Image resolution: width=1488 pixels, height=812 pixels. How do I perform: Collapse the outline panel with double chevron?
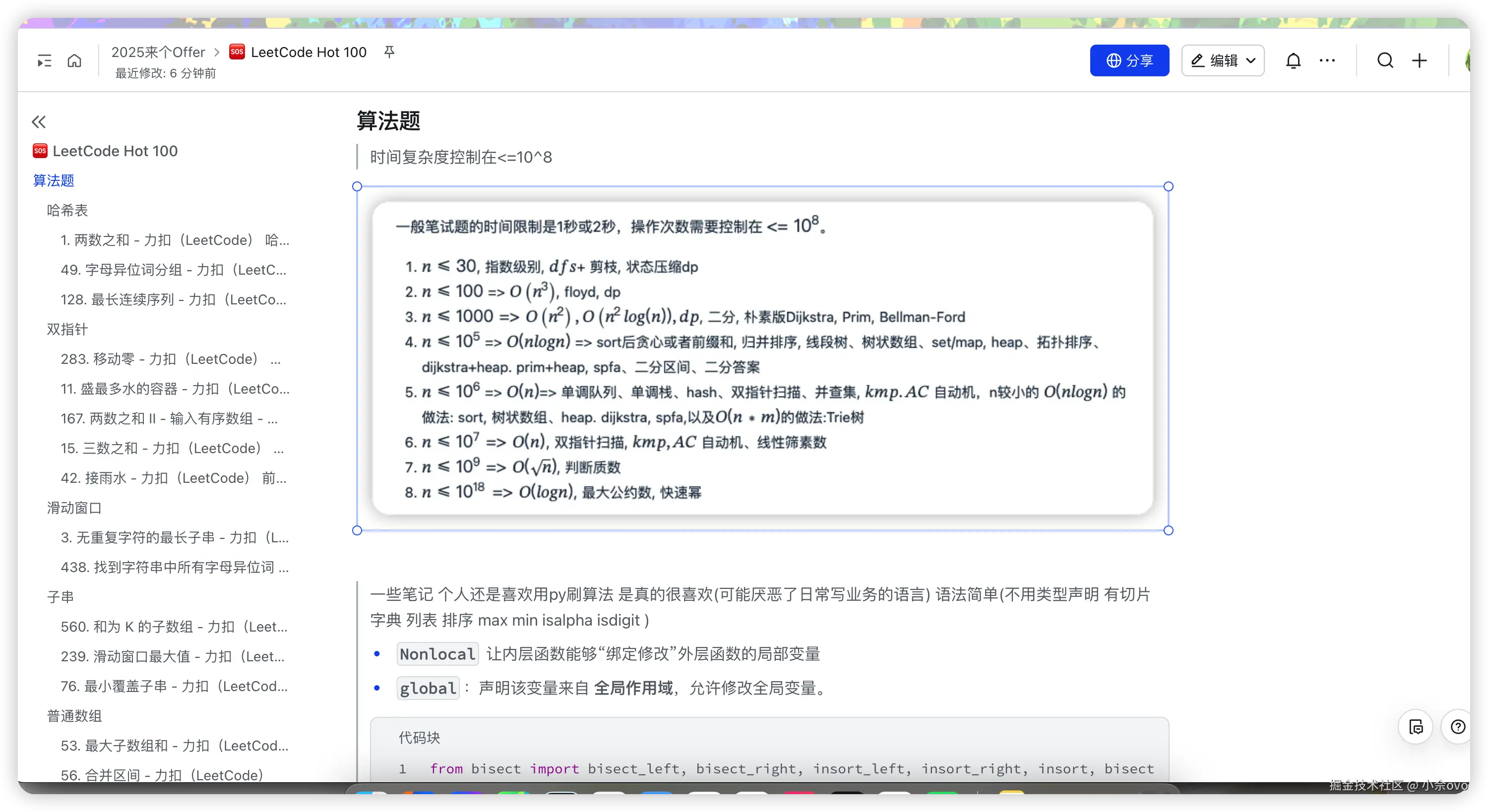click(39, 122)
